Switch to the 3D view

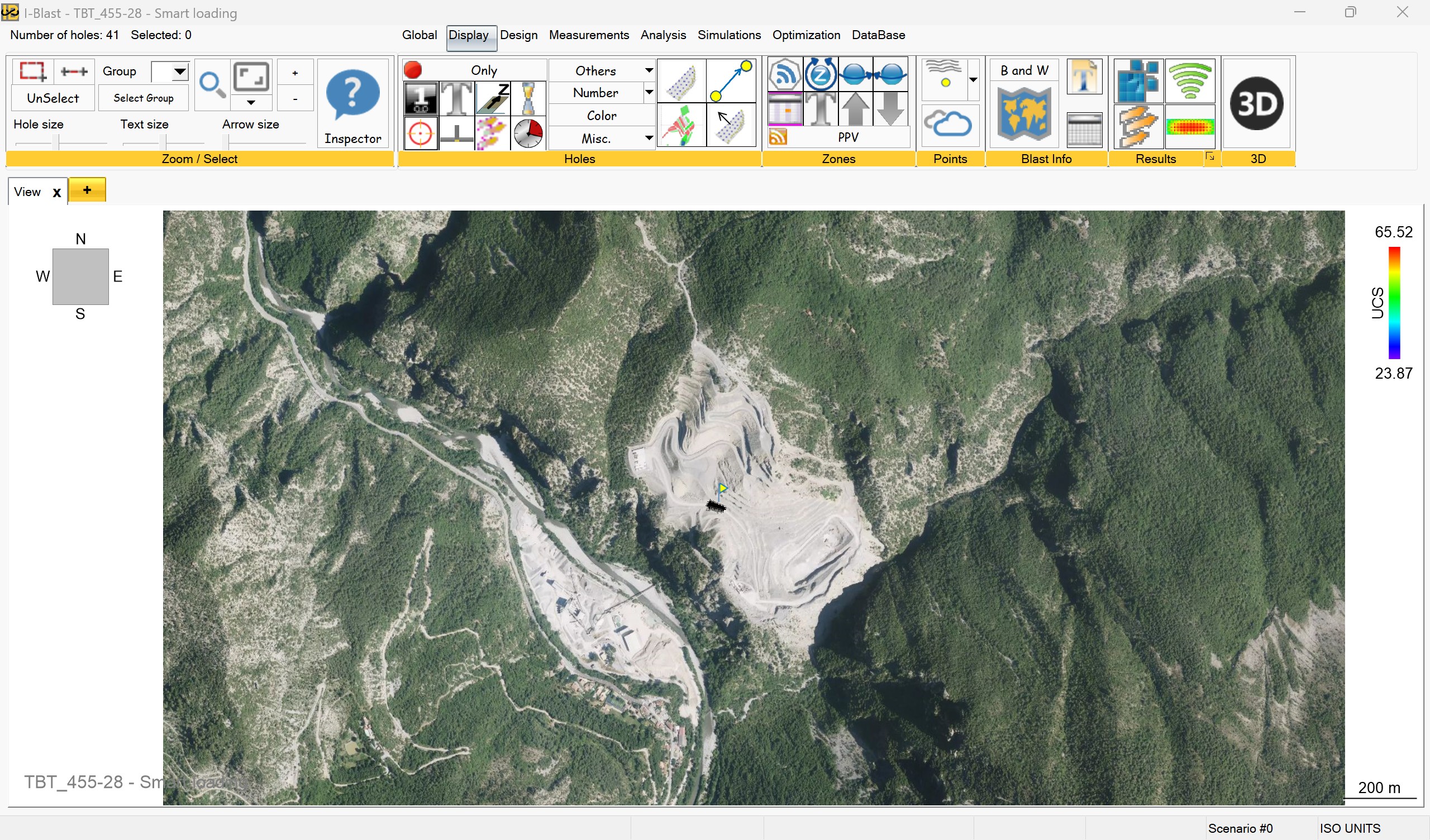pyautogui.click(x=1257, y=103)
